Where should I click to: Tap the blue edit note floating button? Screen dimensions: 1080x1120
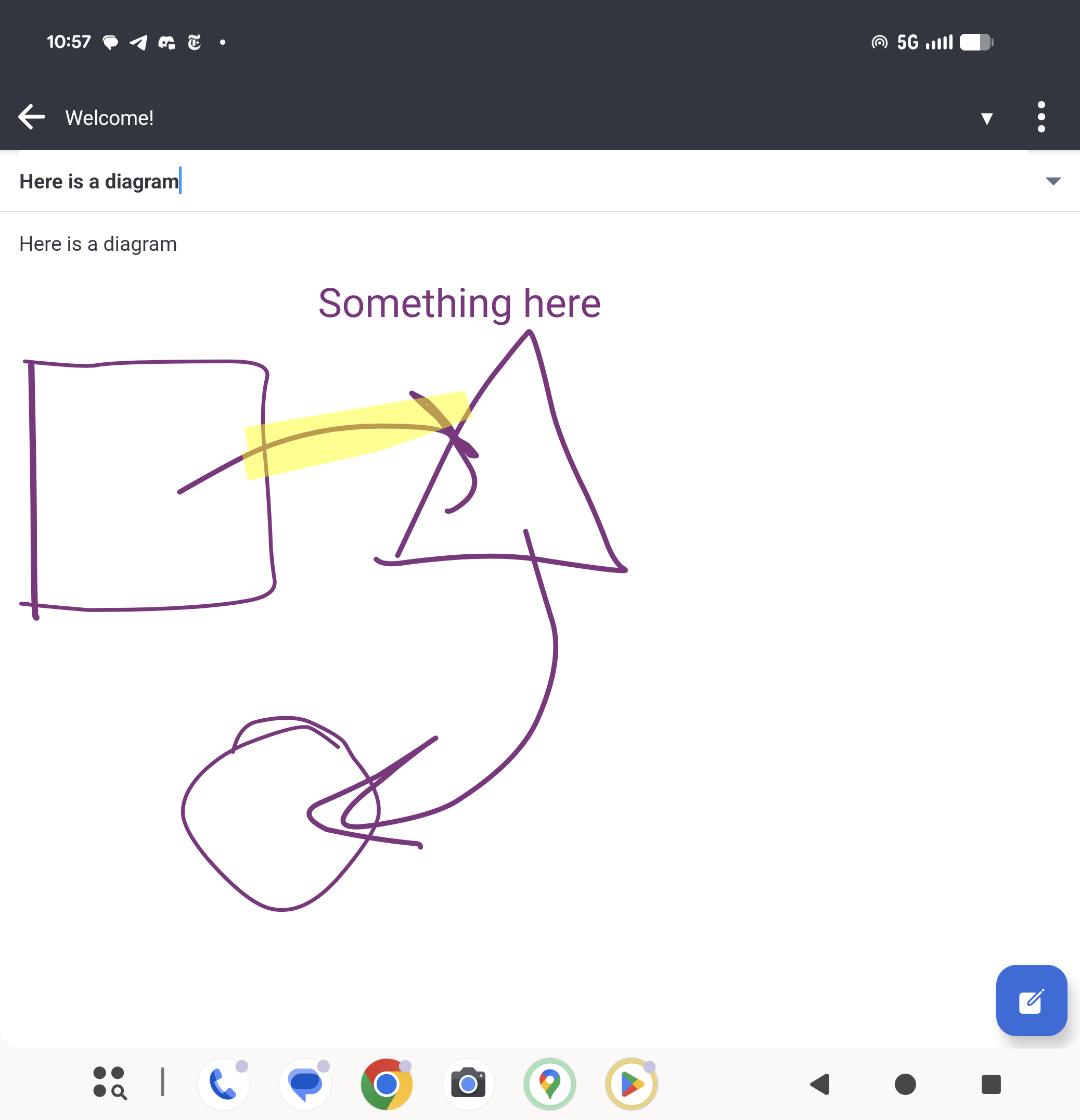(1031, 1001)
